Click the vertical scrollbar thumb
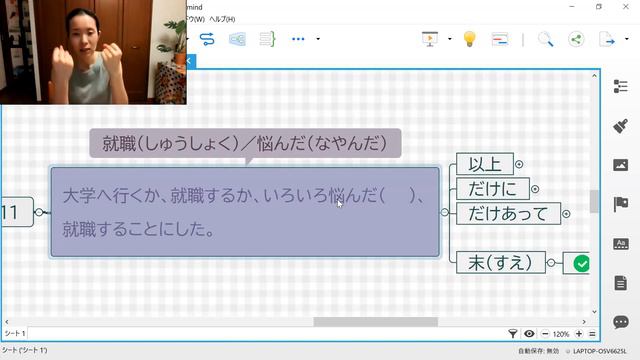Viewport: 640px width, 360px height. tap(594, 201)
